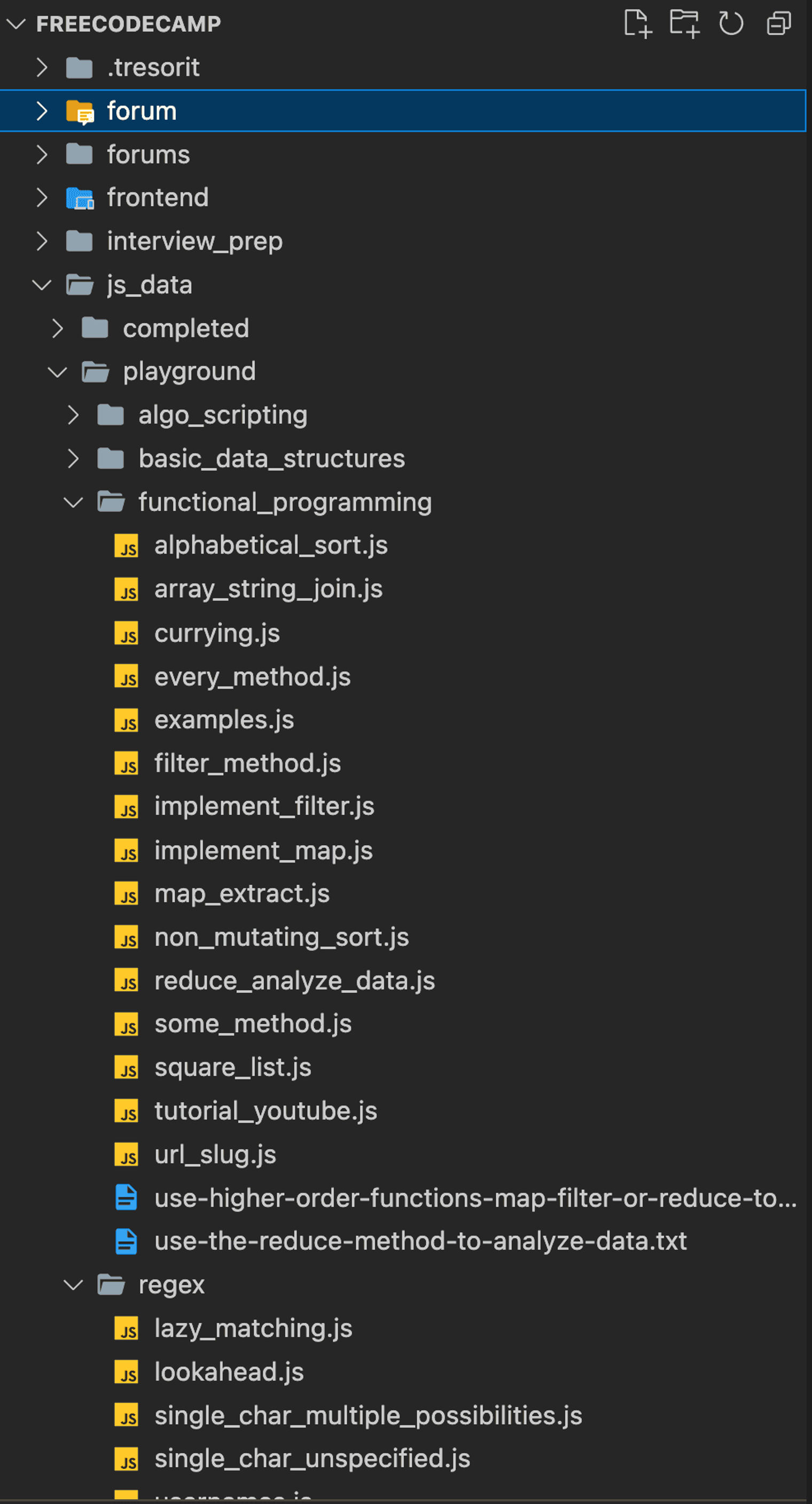Open single_char_unspecified.js
The height and width of the screenshot is (1504, 812).
313,1459
